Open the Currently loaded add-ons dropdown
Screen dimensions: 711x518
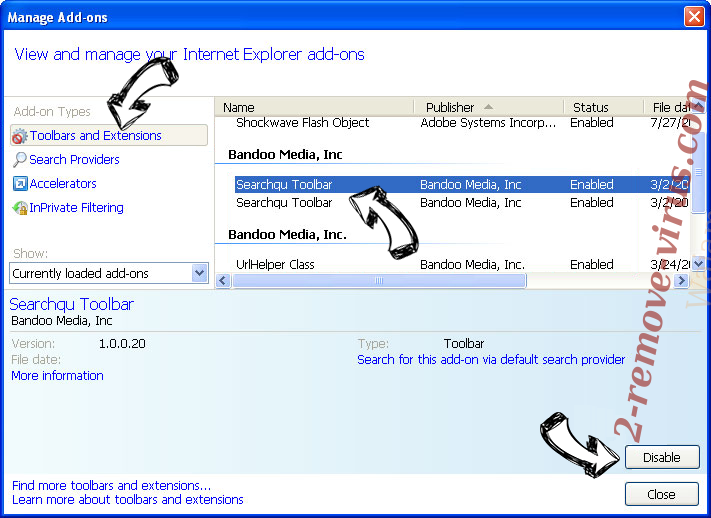point(109,273)
